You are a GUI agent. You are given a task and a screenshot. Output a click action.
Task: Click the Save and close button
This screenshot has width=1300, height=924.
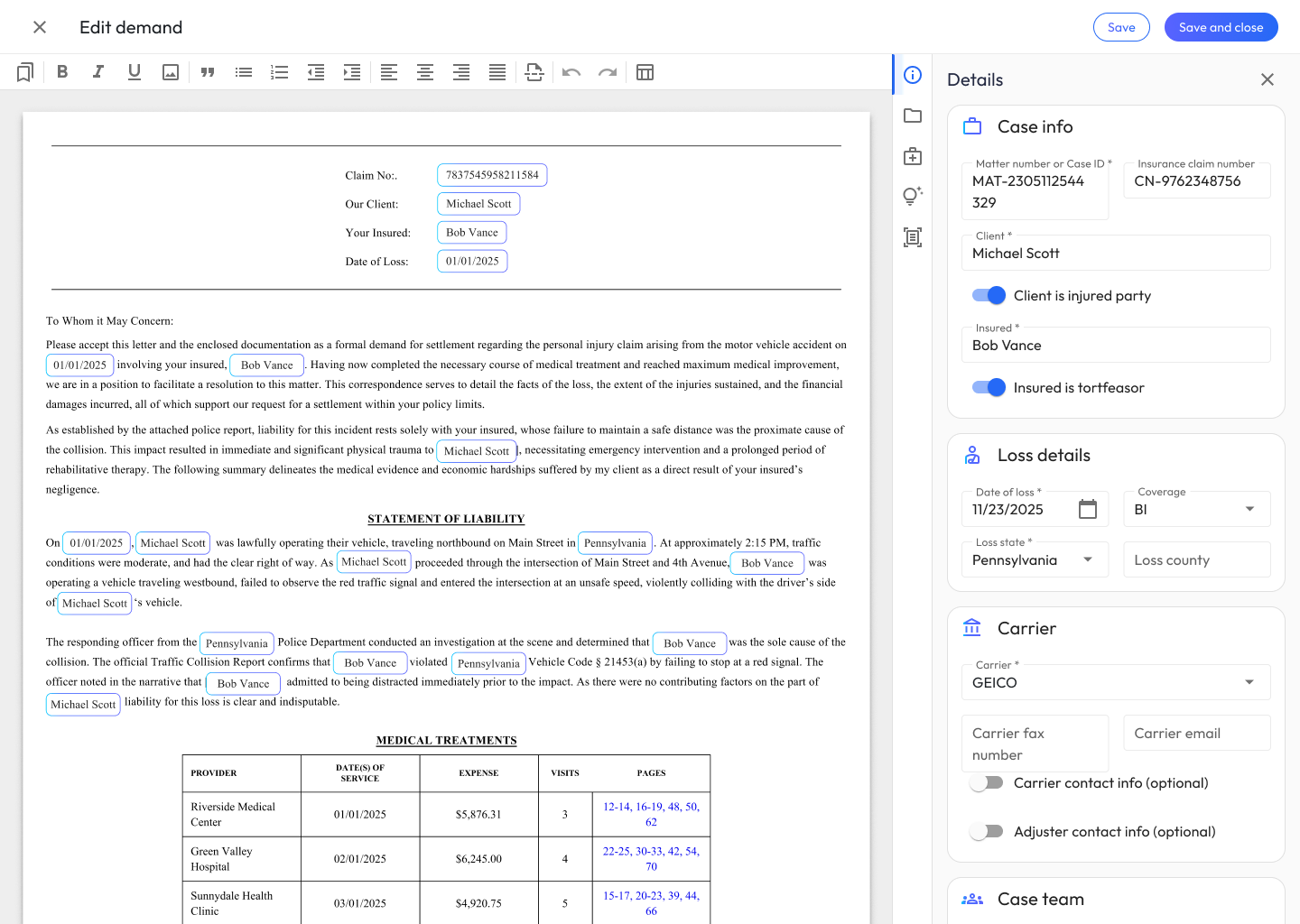click(1221, 27)
